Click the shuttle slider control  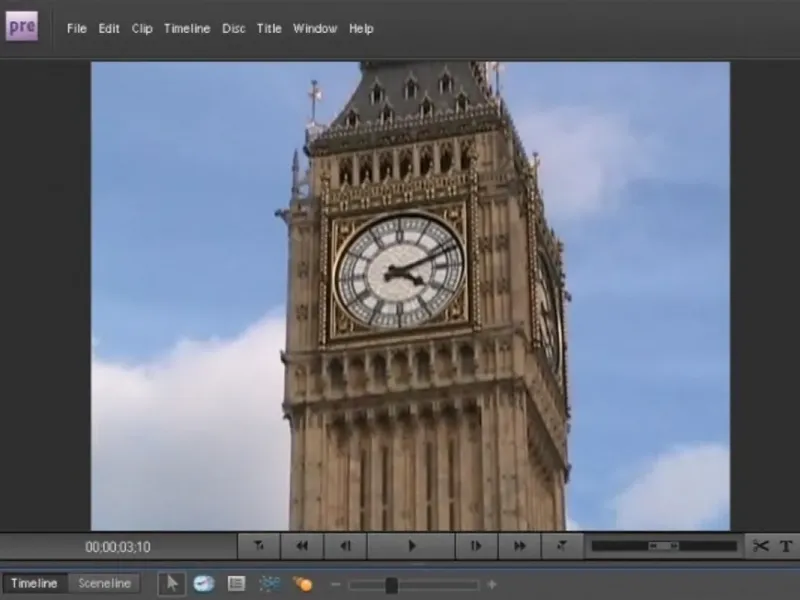663,546
